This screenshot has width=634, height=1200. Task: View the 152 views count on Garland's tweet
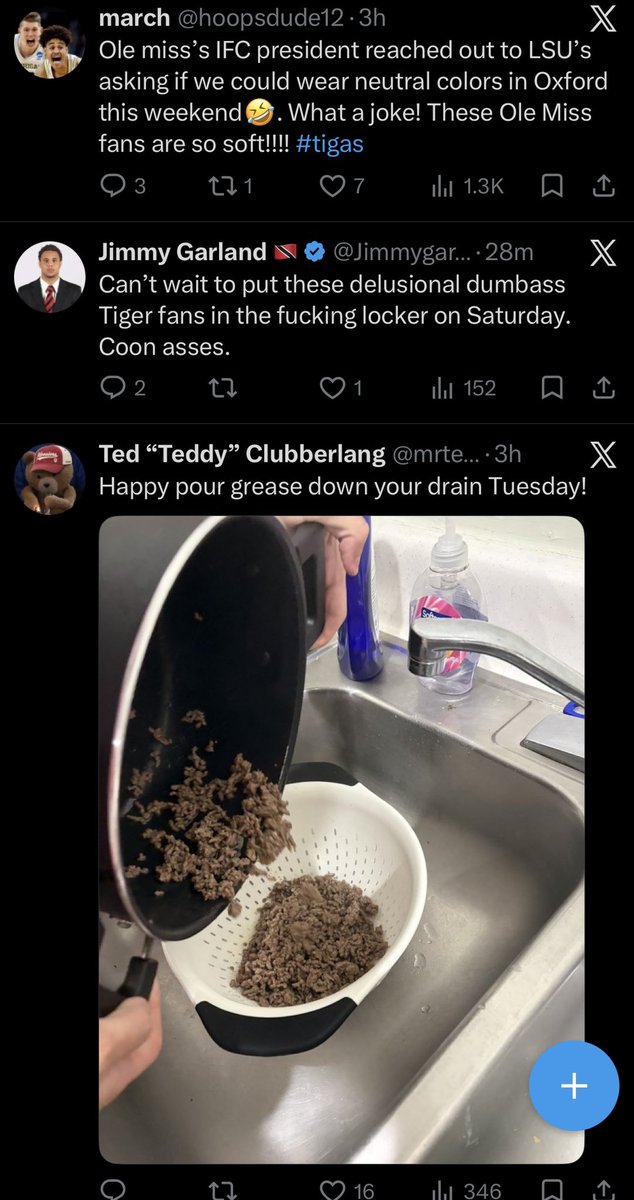point(463,388)
